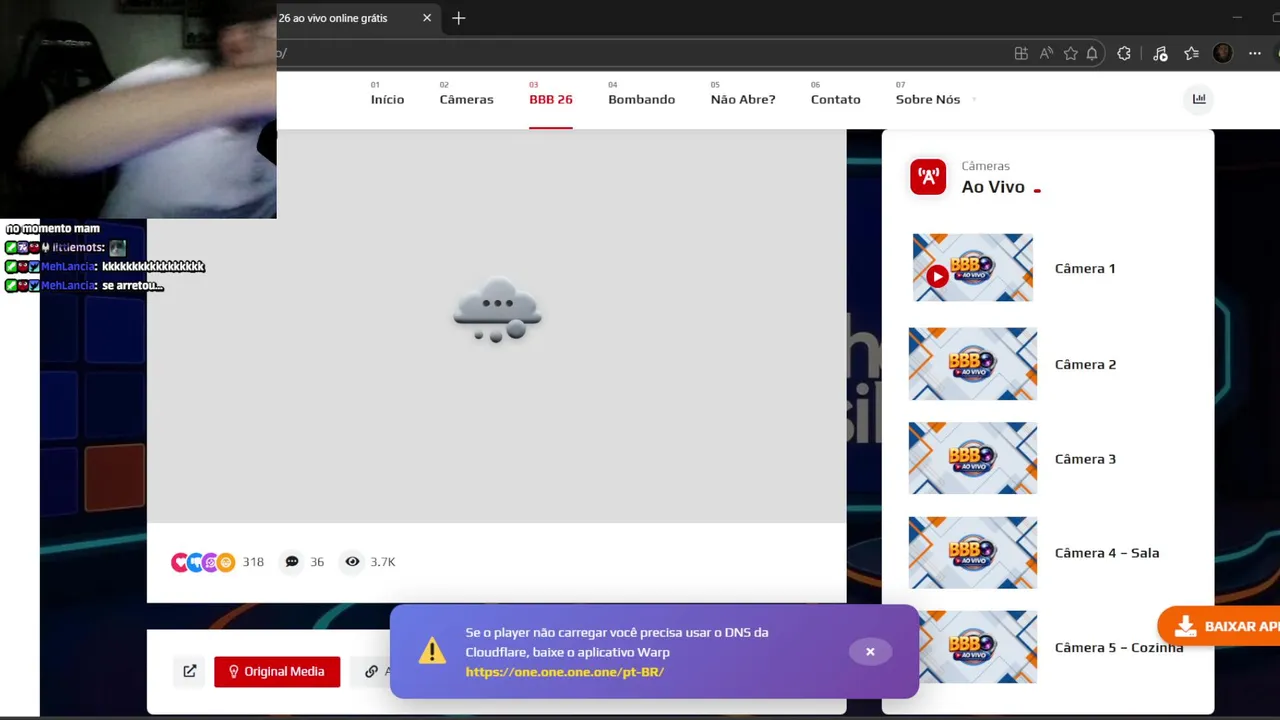Open the Câmera 2 thumbnail

973,364
